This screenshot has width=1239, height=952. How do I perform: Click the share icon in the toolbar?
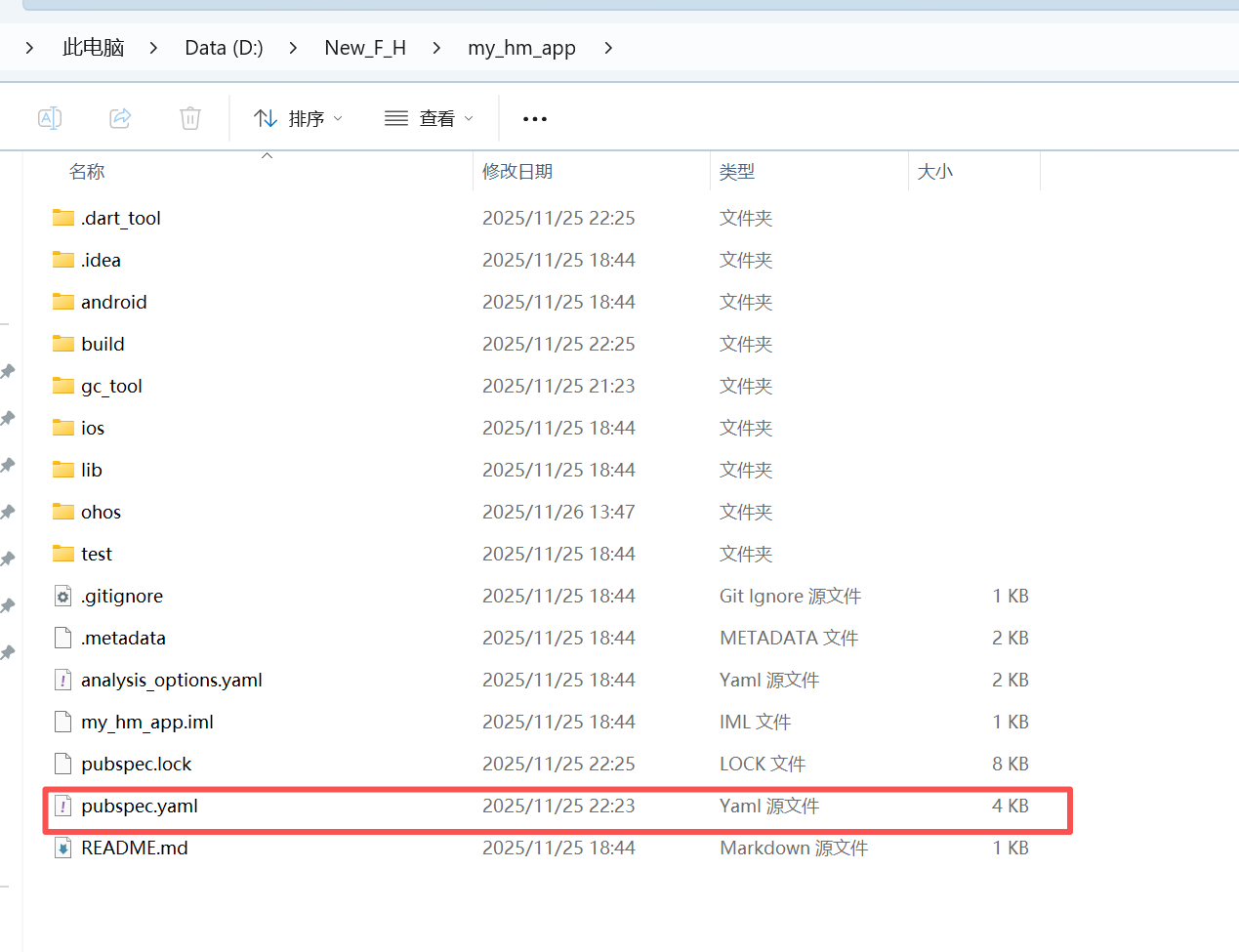click(x=120, y=117)
